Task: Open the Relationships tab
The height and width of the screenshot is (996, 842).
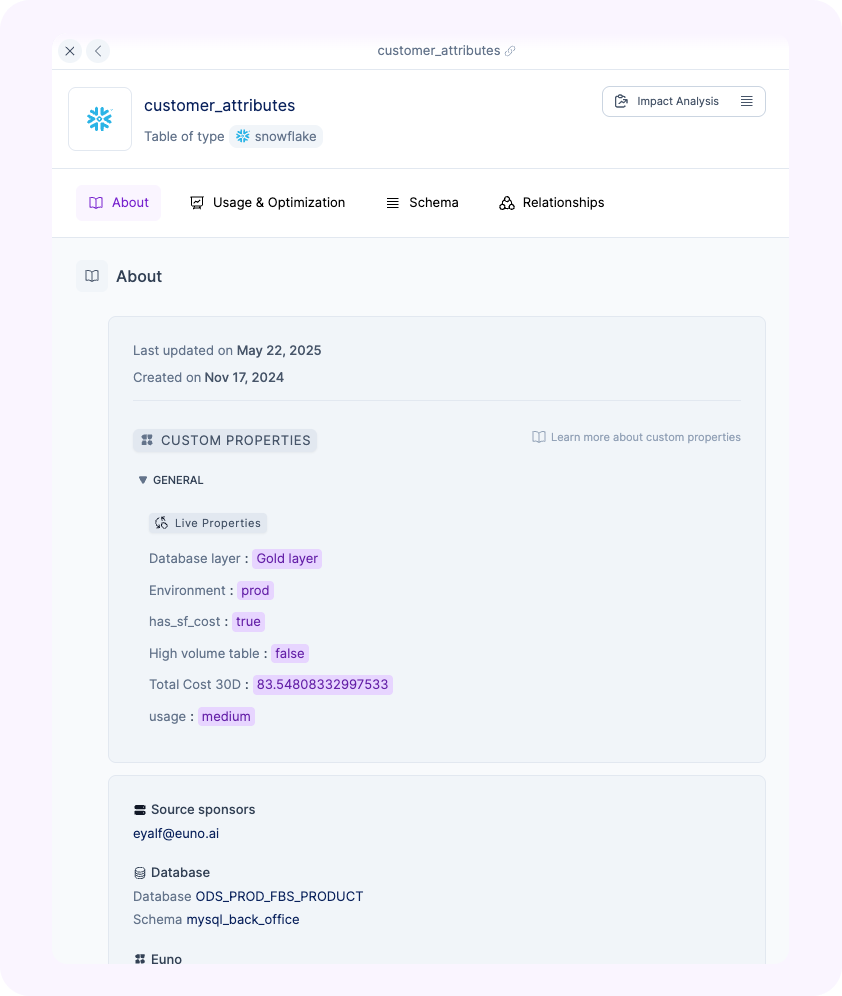Action: [x=551, y=203]
